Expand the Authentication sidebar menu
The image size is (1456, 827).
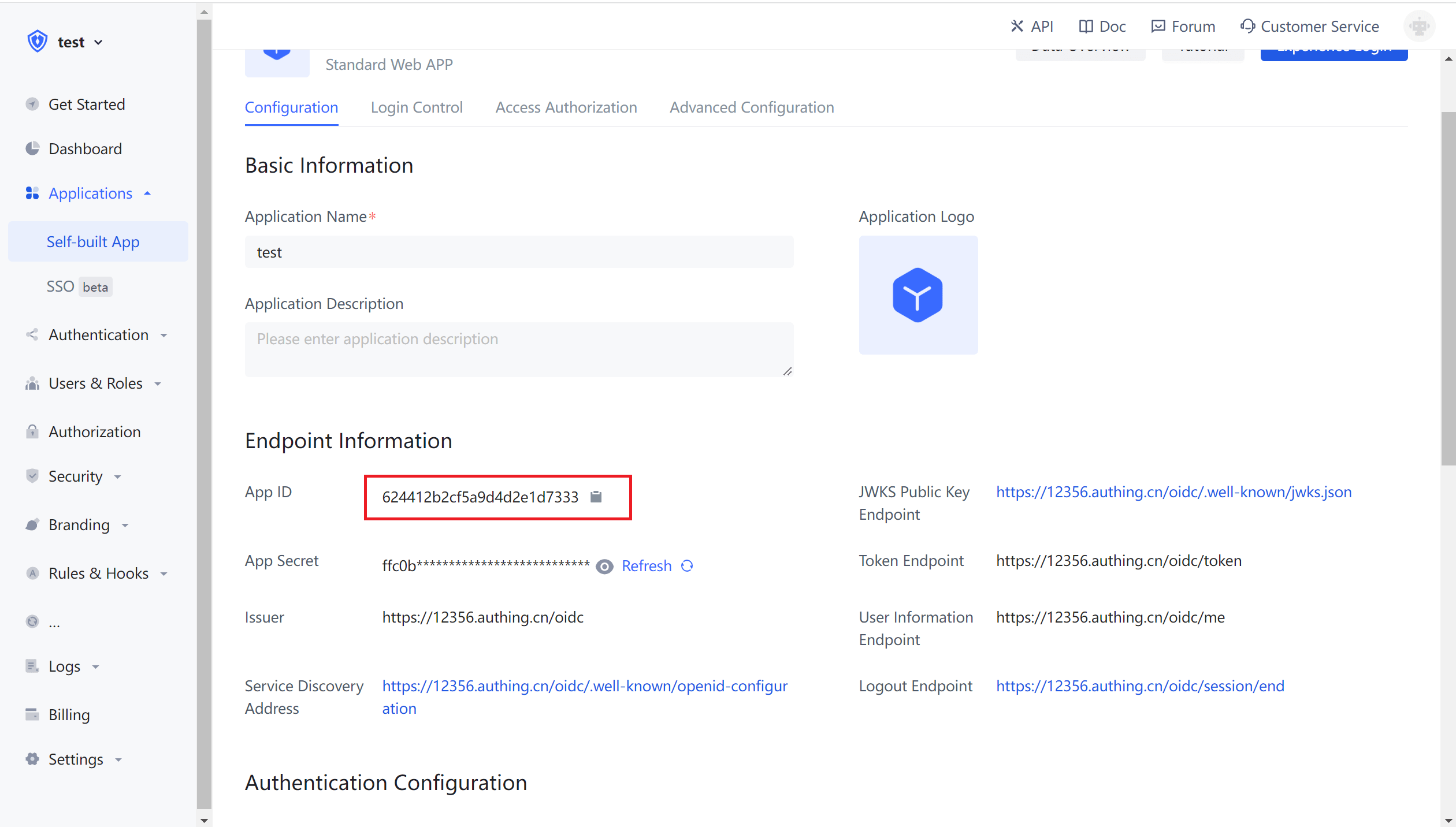(98, 335)
